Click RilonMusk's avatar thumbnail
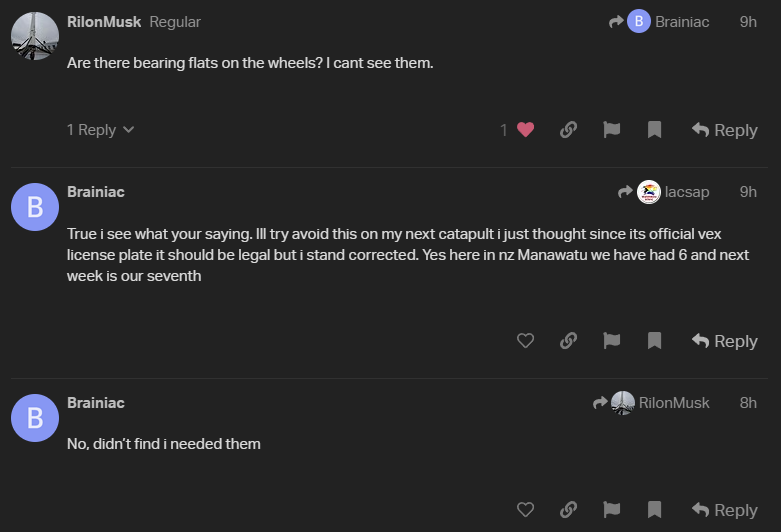Screen dimensions: 781x532 coord(35,37)
